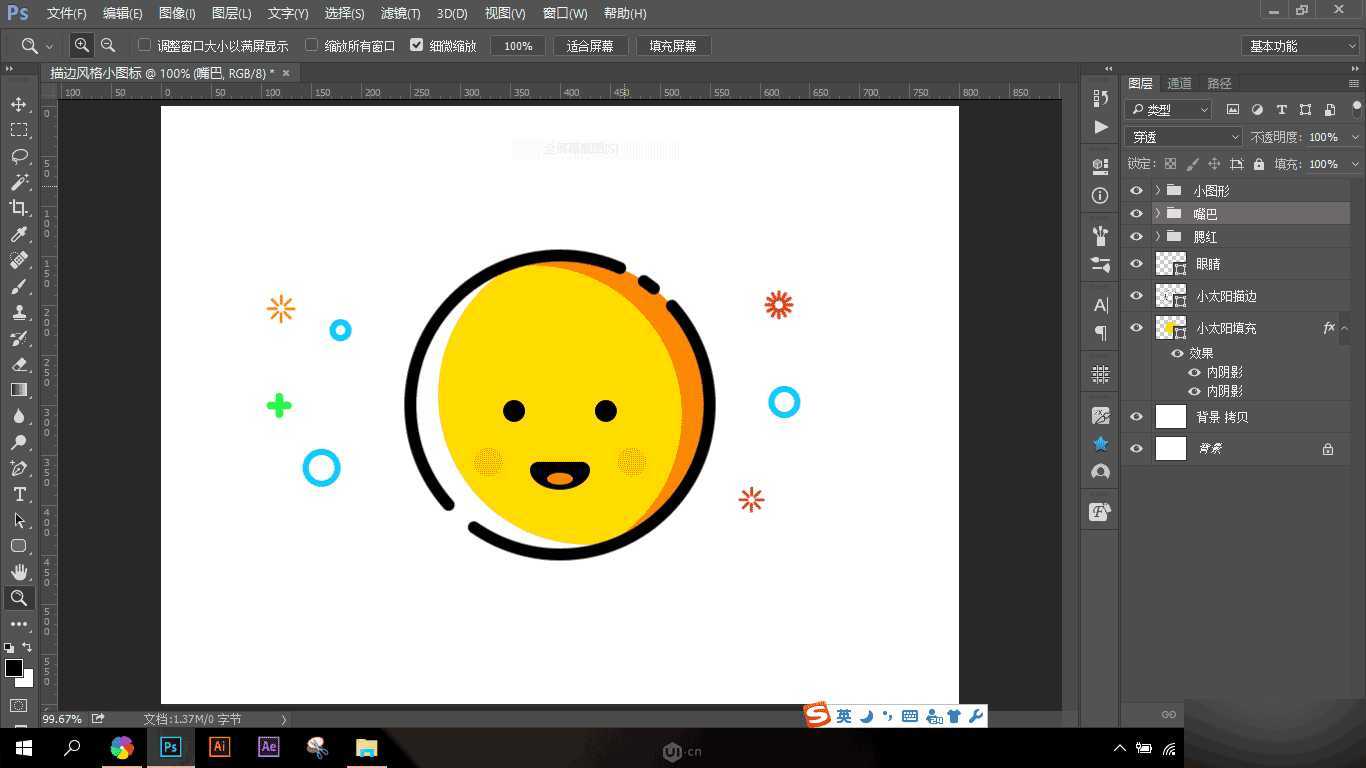The height and width of the screenshot is (768, 1366).
Task: Select the Pen tool
Action: tap(18, 468)
